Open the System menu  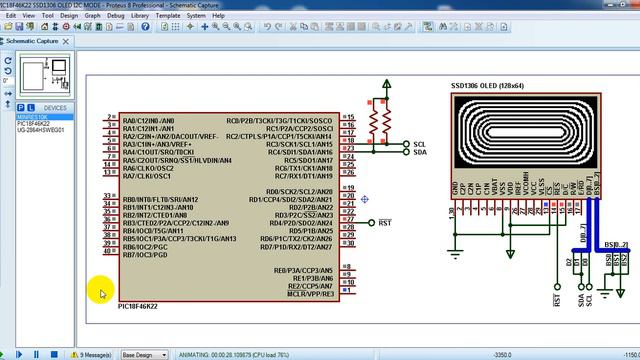pyautogui.click(x=196, y=16)
